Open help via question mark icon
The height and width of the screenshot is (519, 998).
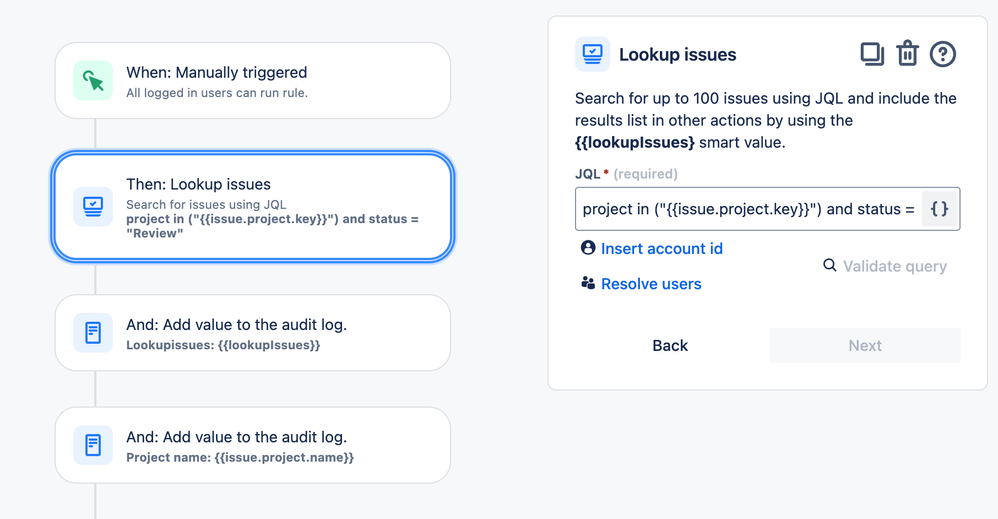(943, 54)
